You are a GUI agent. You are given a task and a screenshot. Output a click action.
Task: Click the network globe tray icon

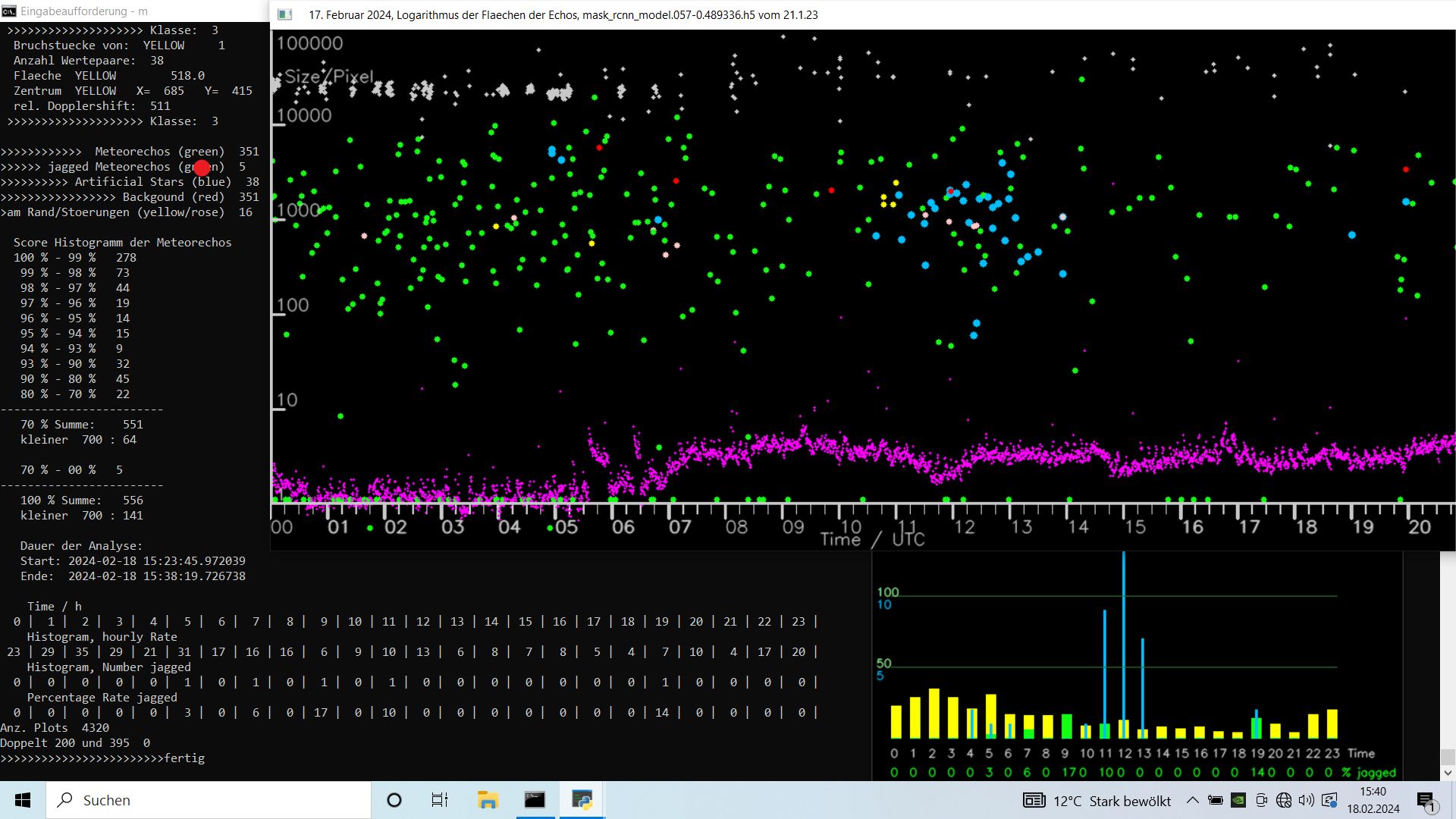[1284, 800]
